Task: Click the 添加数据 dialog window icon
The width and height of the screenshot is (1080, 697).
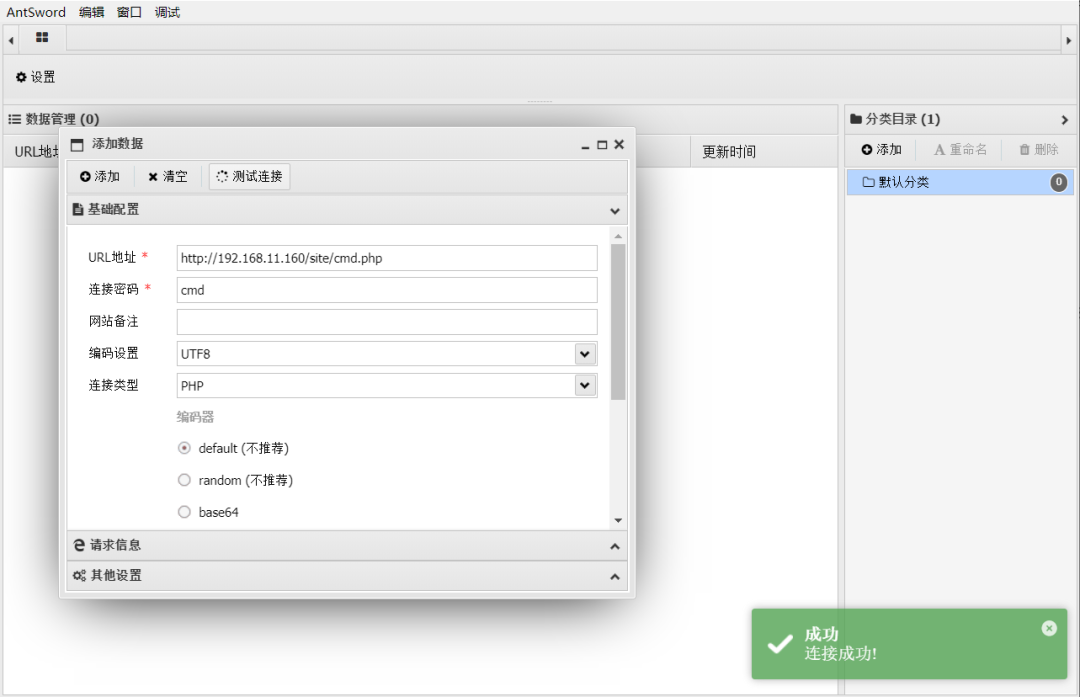Action: tap(77, 145)
